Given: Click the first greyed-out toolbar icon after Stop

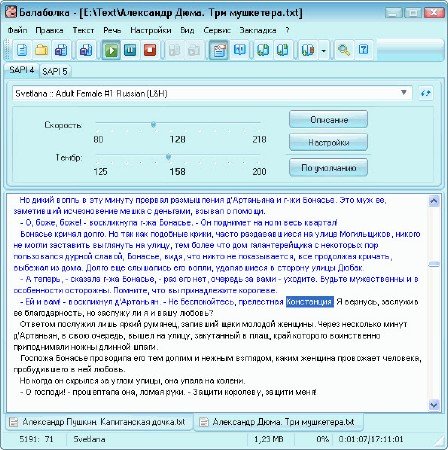Looking at the screenshot, I should (174, 50).
